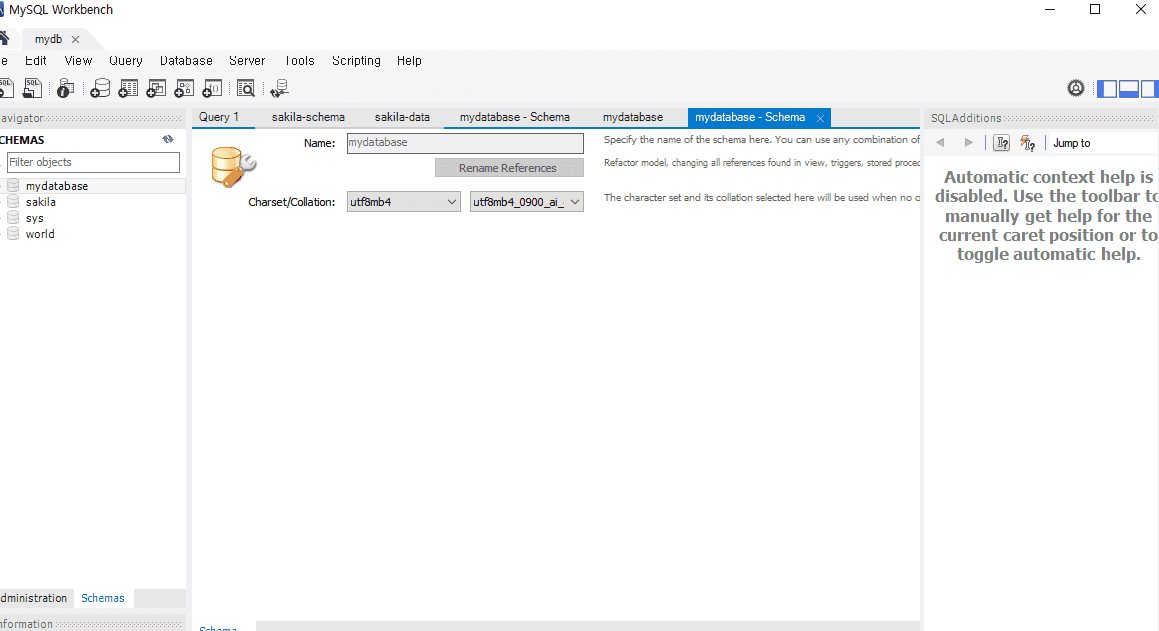Click the SQLAdditions panel header
The image size is (1159, 631).
(x=1041, y=118)
